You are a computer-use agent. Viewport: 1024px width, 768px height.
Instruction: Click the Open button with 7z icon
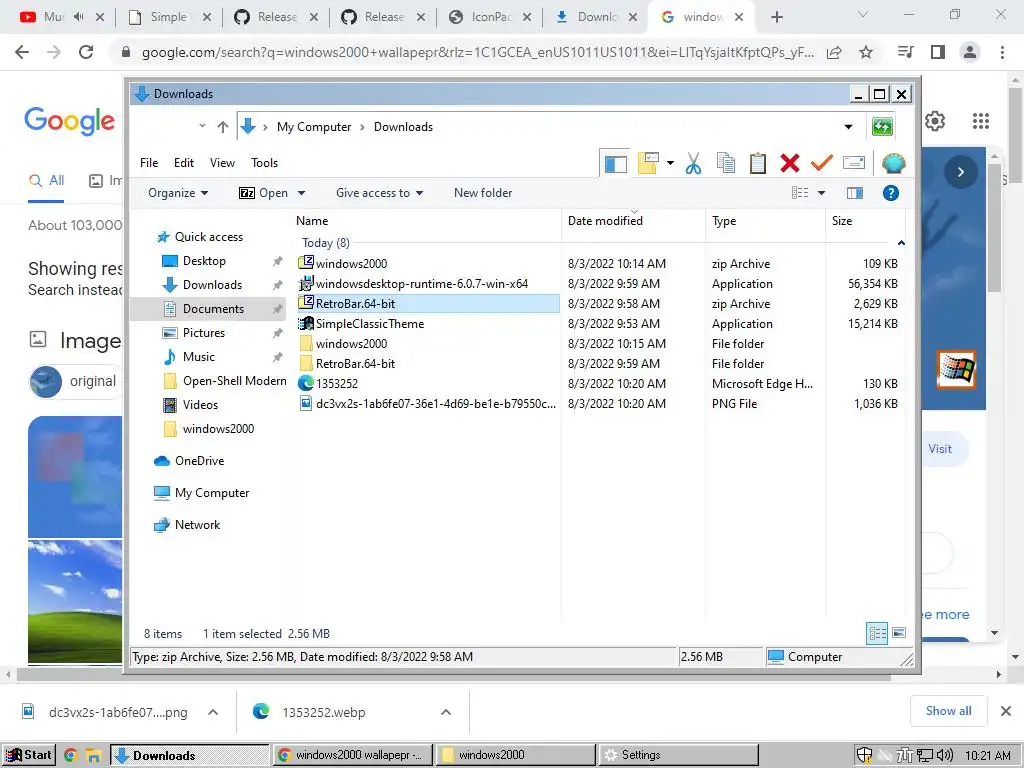tap(263, 193)
